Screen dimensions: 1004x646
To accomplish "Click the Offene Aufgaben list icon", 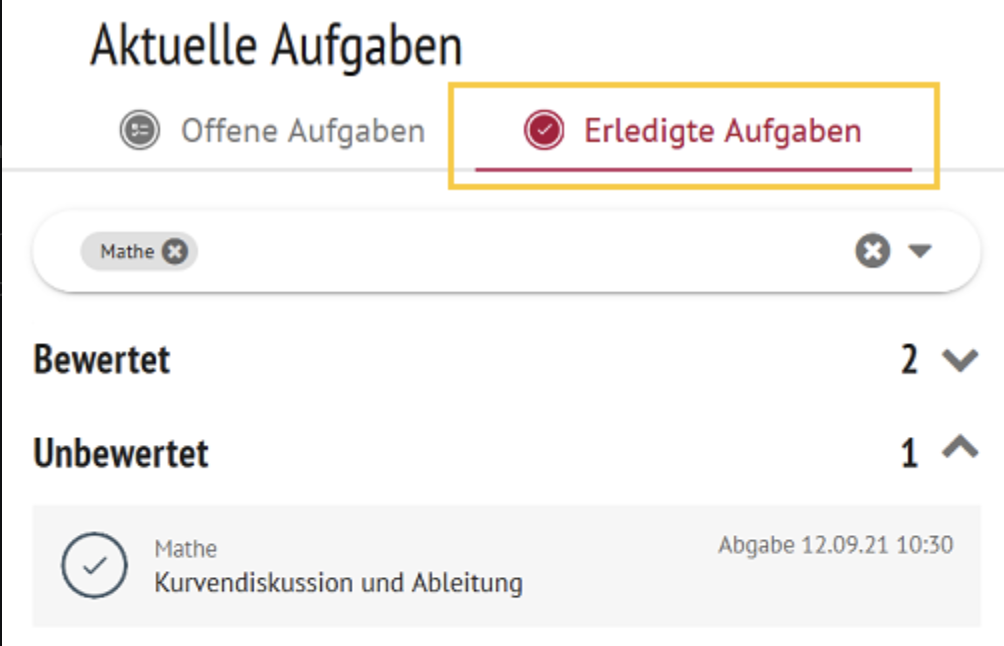I will tap(140, 131).
